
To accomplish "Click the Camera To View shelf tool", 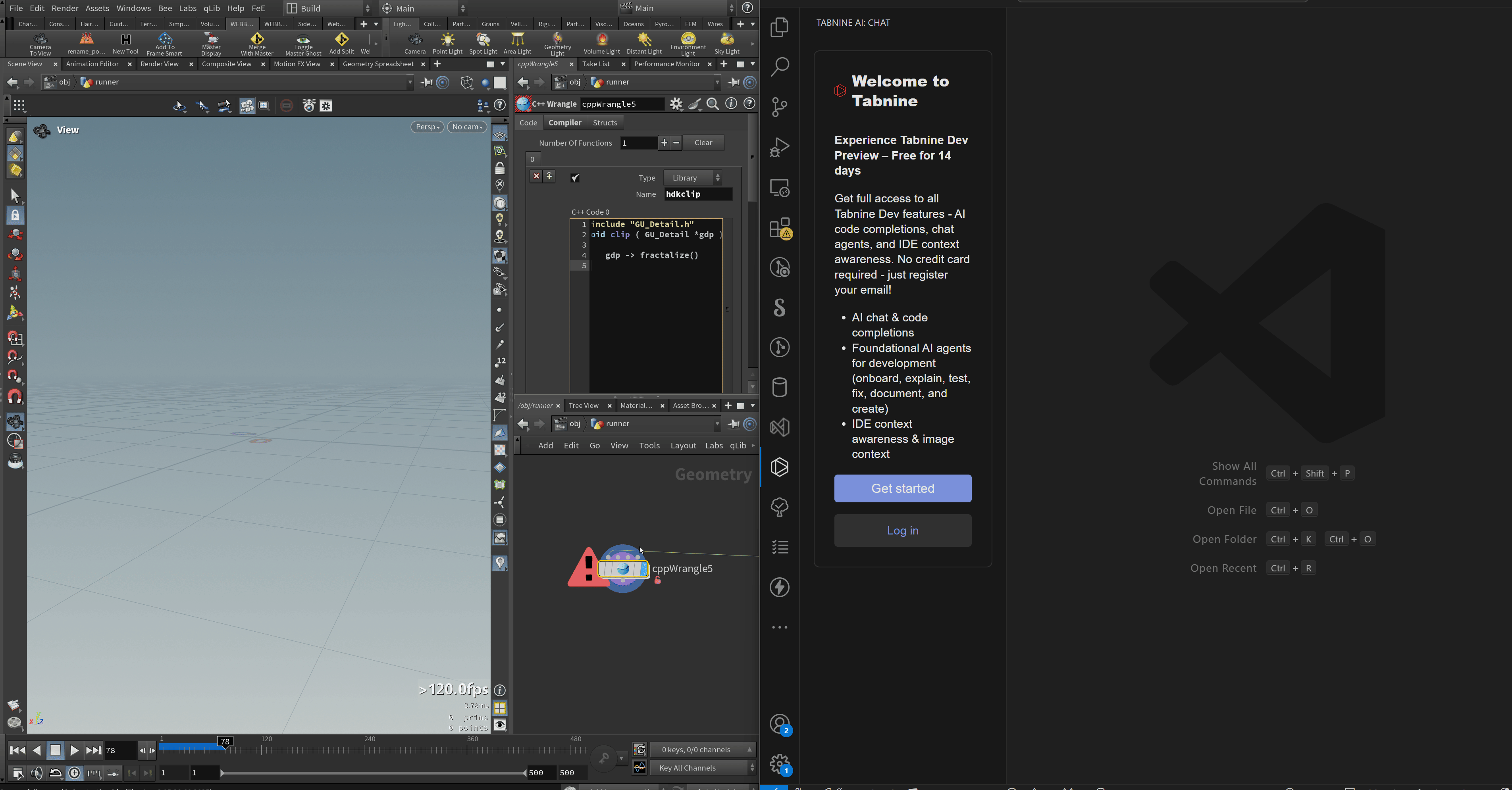I will point(40,44).
